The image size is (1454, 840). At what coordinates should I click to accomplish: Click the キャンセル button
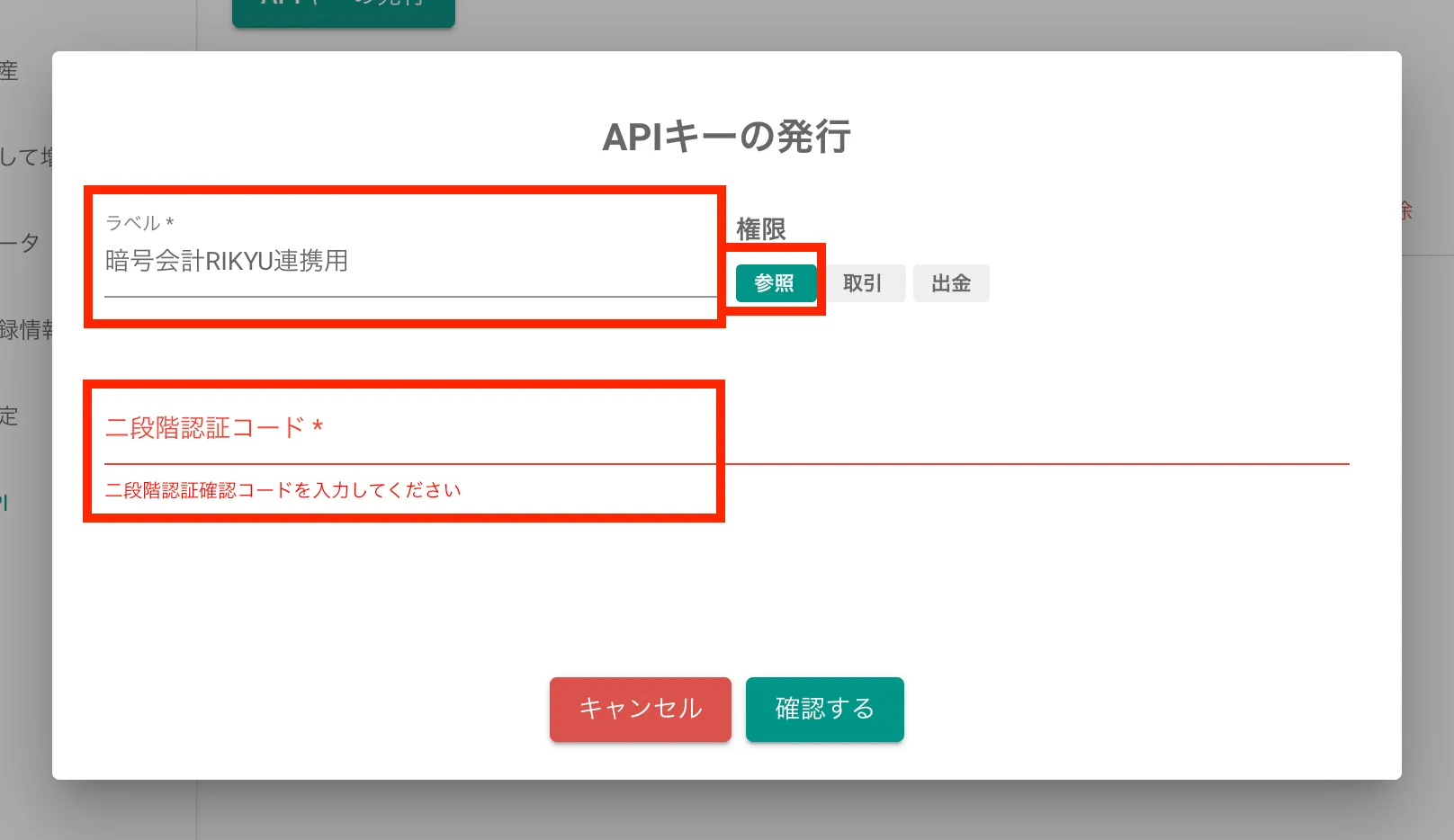tap(640, 709)
